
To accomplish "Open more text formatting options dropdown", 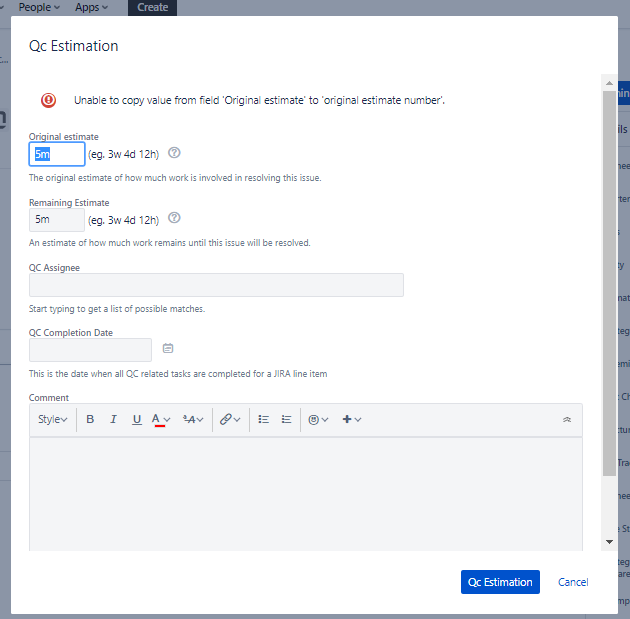I will pyautogui.click(x=193, y=419).
